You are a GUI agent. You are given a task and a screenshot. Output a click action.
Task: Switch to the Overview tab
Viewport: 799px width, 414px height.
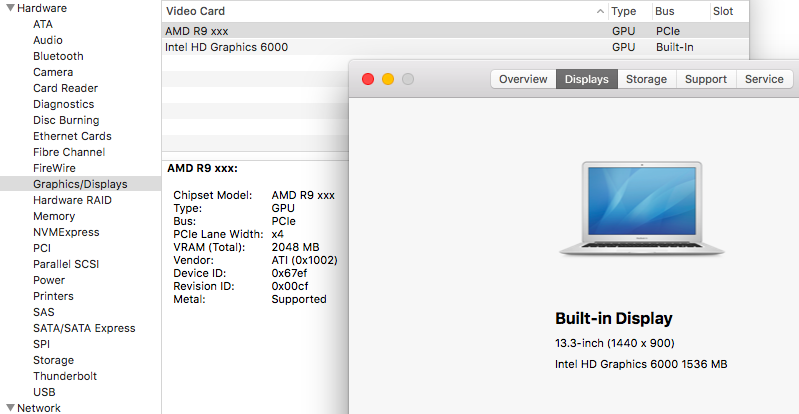pyautogui.click(x=523, y=79)
